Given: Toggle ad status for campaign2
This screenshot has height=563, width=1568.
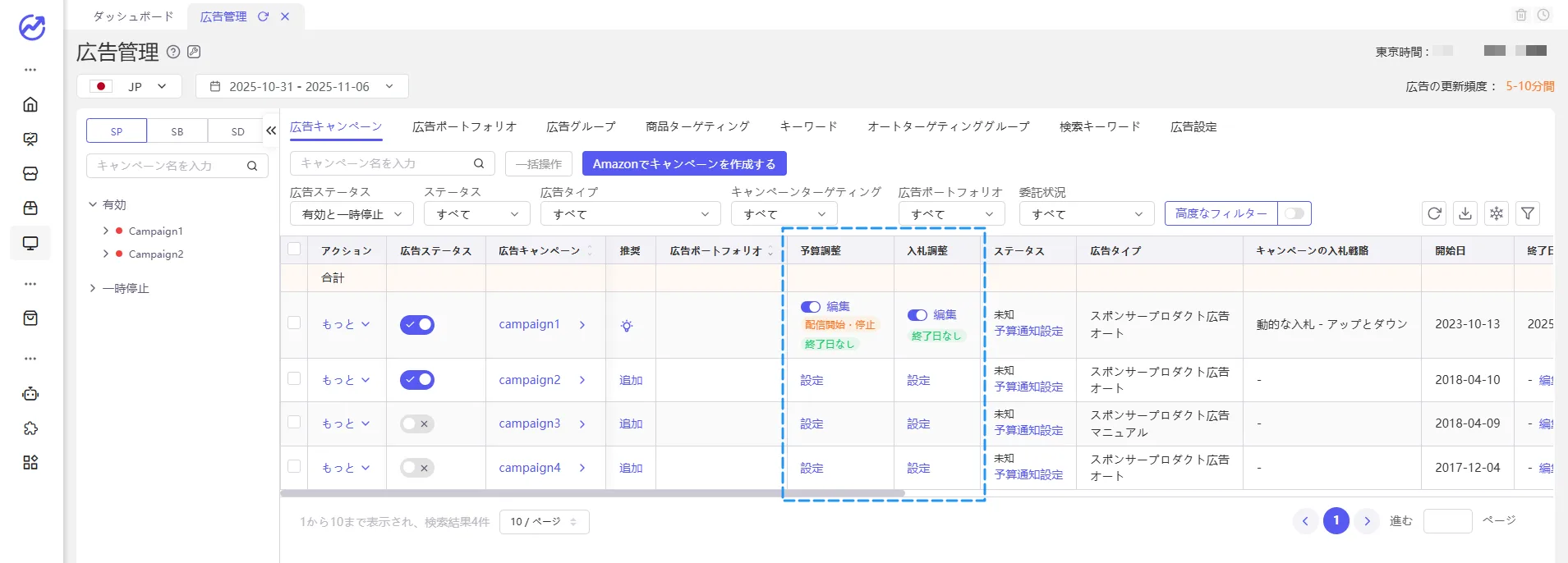Looking at the screenshot, I should pos(417,380).
